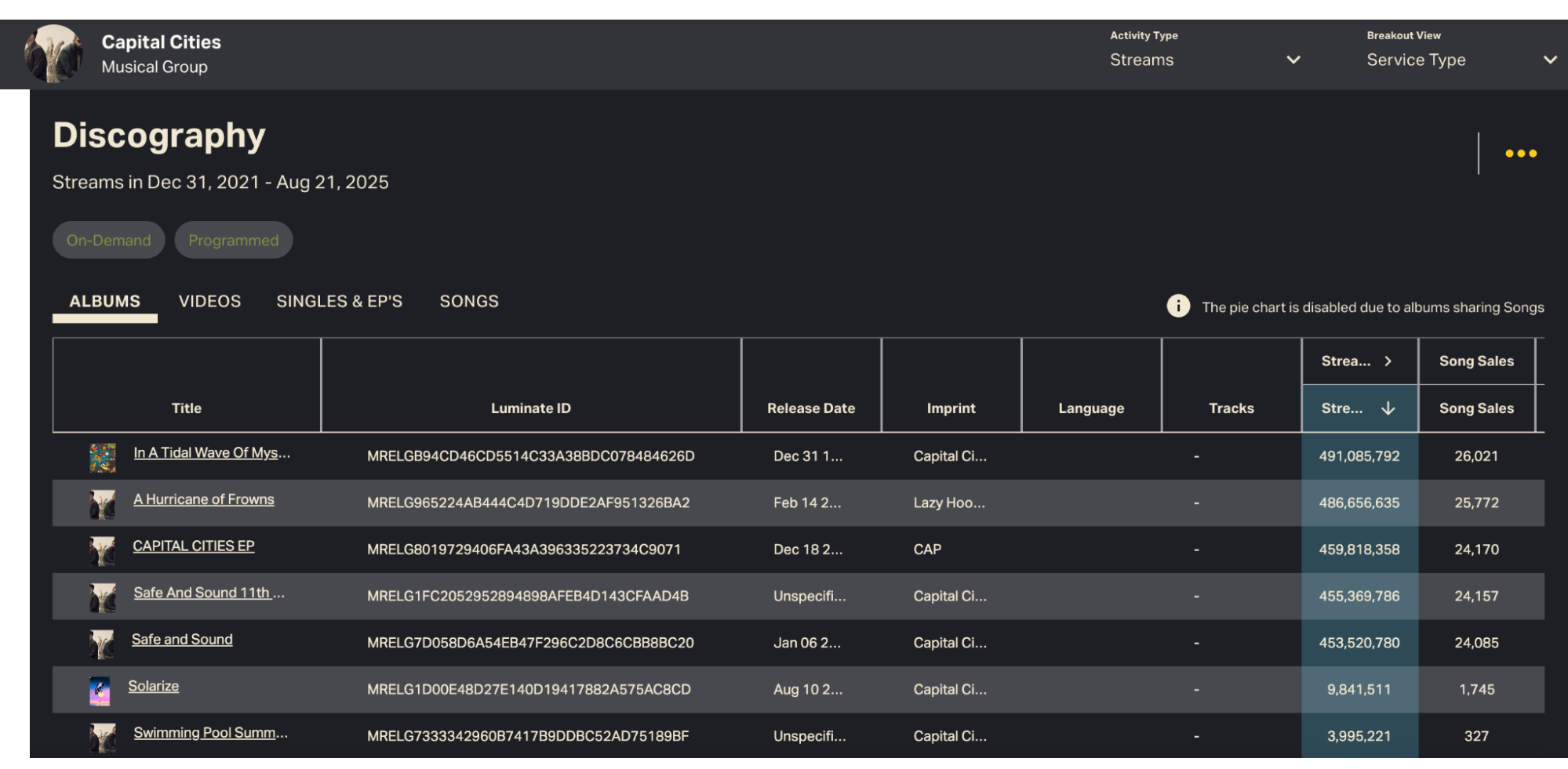Open the Safe and Sound album link
Image resolution: width=1568 pixels, height=769 pixels.
[x=182, y=640]
